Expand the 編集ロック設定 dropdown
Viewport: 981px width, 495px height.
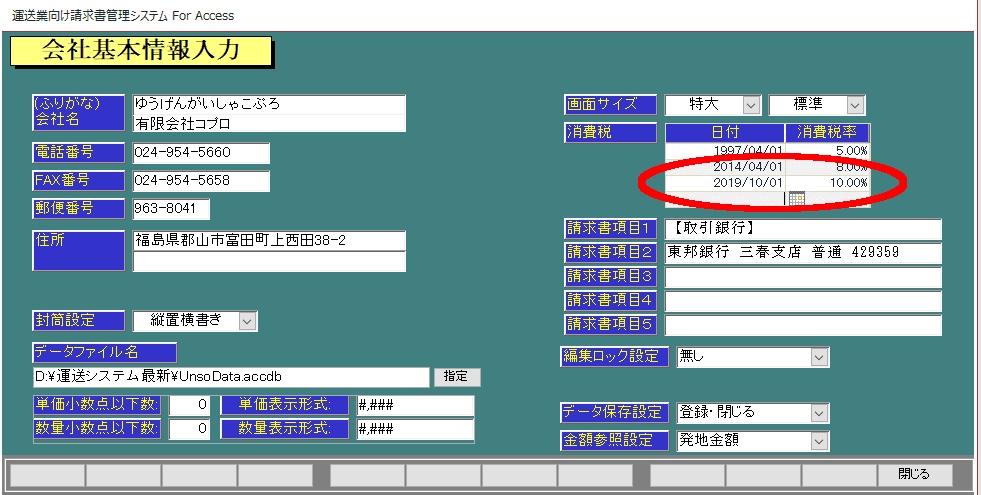point(819,357)
